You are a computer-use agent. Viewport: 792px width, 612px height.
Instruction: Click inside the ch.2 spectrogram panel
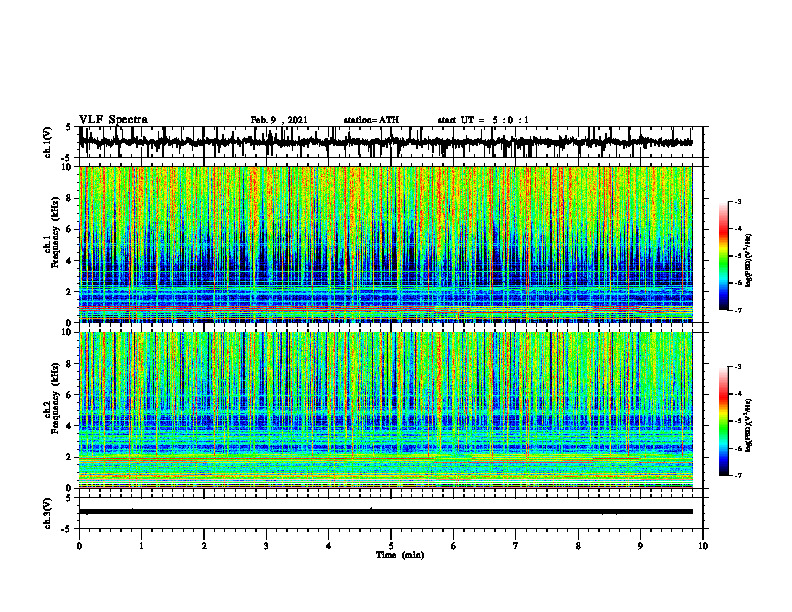coord(386,410)
